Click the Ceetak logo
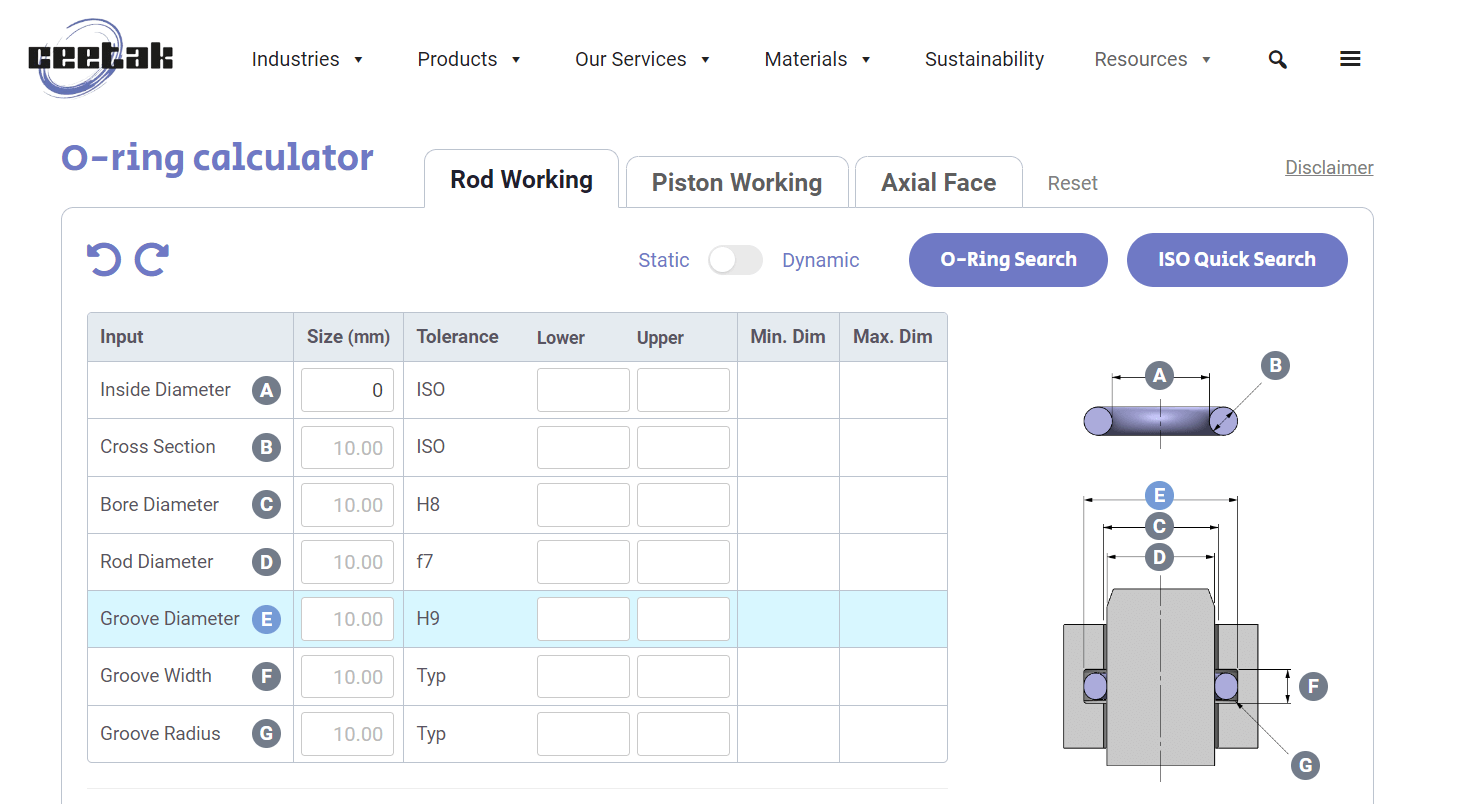This screenshot has height=804, width=1473. pos(100,57)
